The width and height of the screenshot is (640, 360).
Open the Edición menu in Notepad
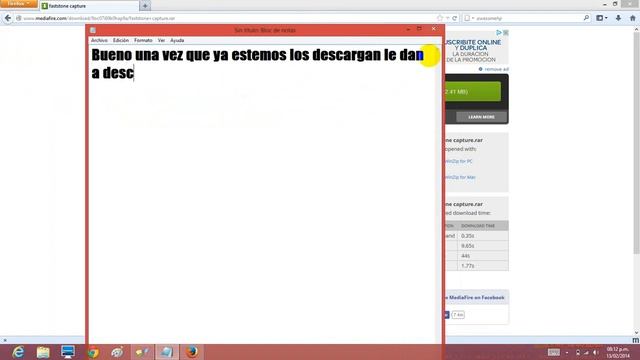pos(121,40)
